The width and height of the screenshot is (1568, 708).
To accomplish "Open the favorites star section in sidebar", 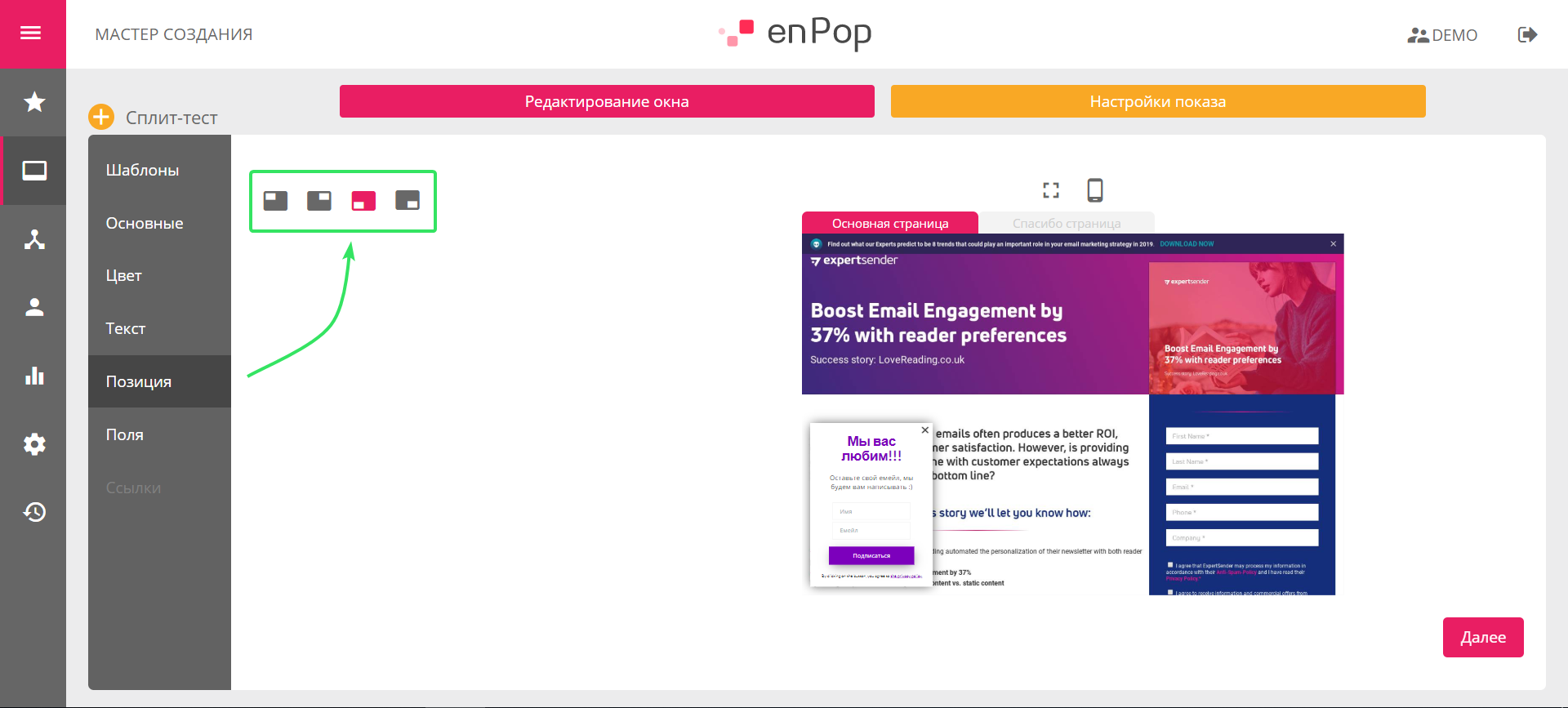I will [x=34, y=102].
